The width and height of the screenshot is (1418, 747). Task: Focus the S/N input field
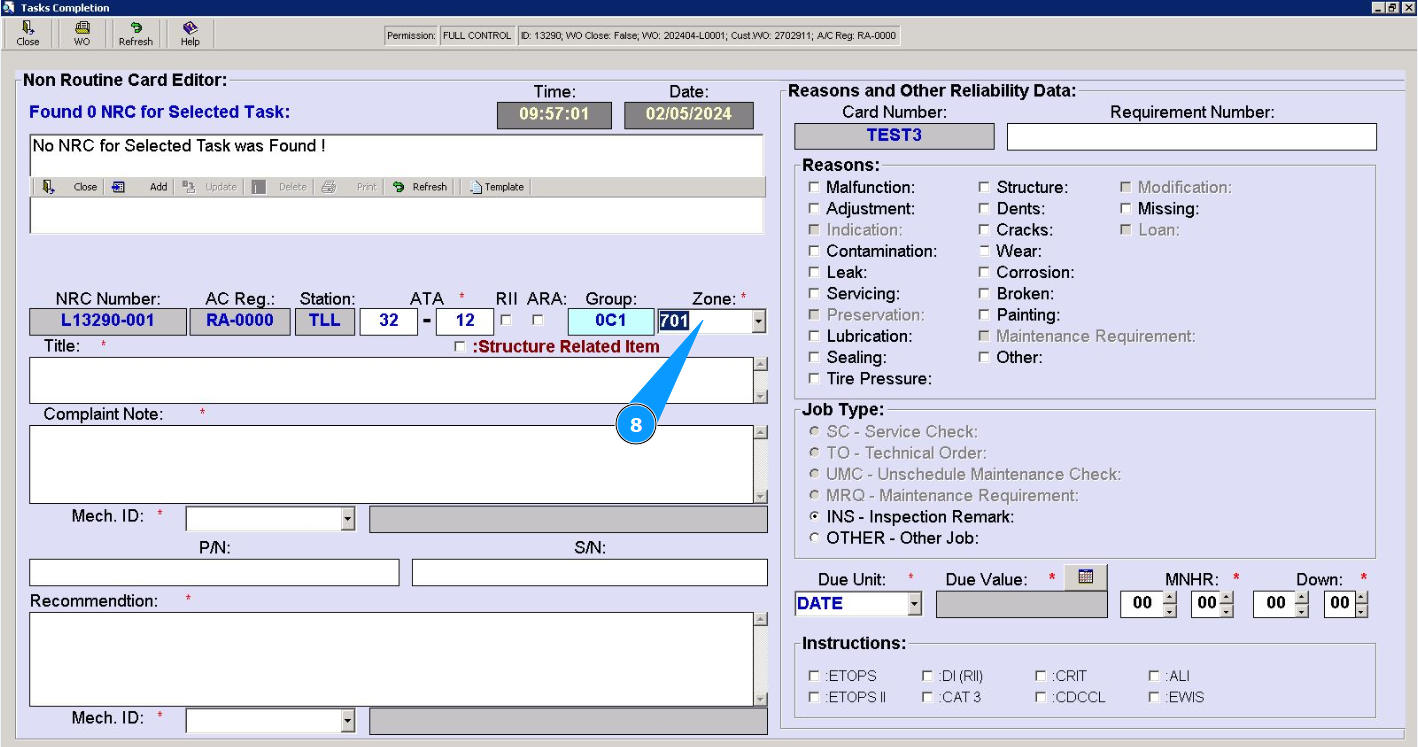[590, 572]
